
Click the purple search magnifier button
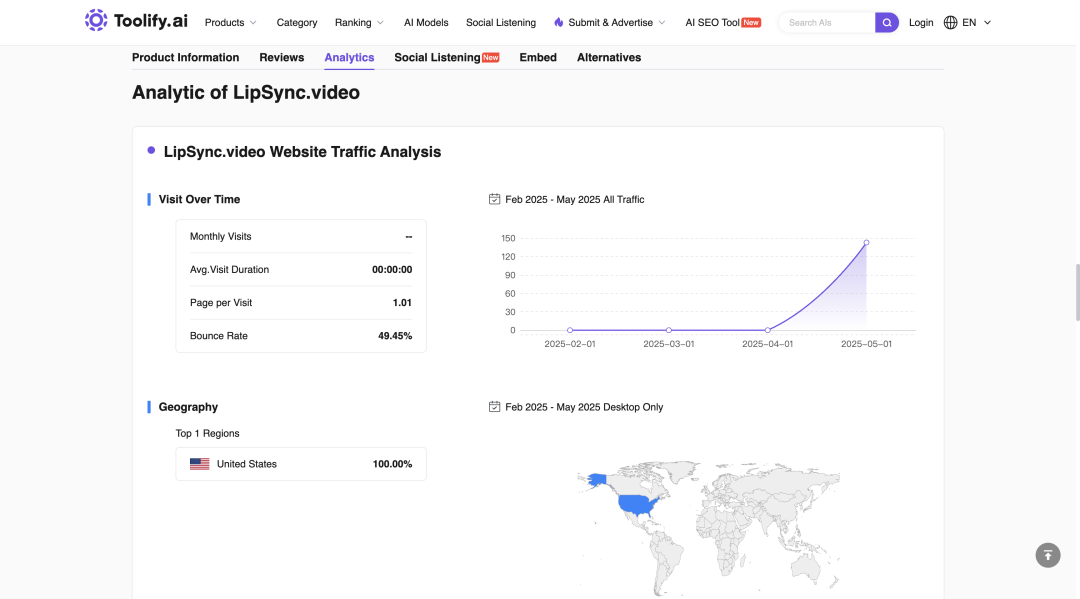[886, 23]
